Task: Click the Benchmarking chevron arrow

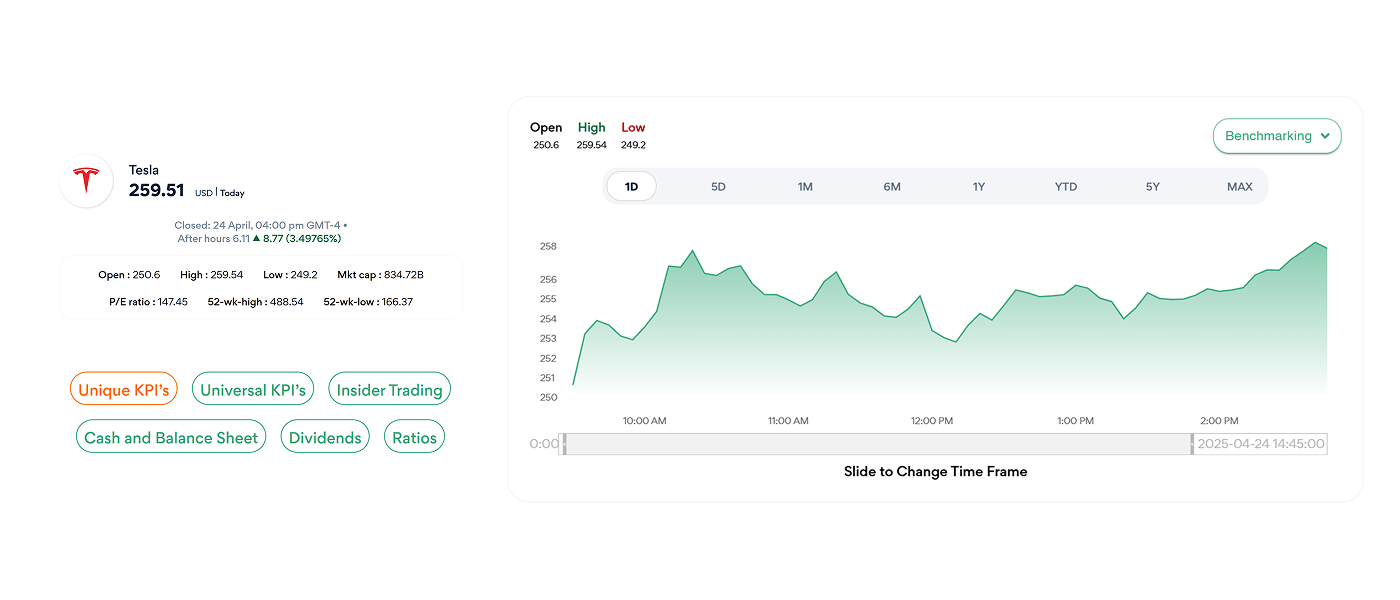Action: (x=1325, y=136)
